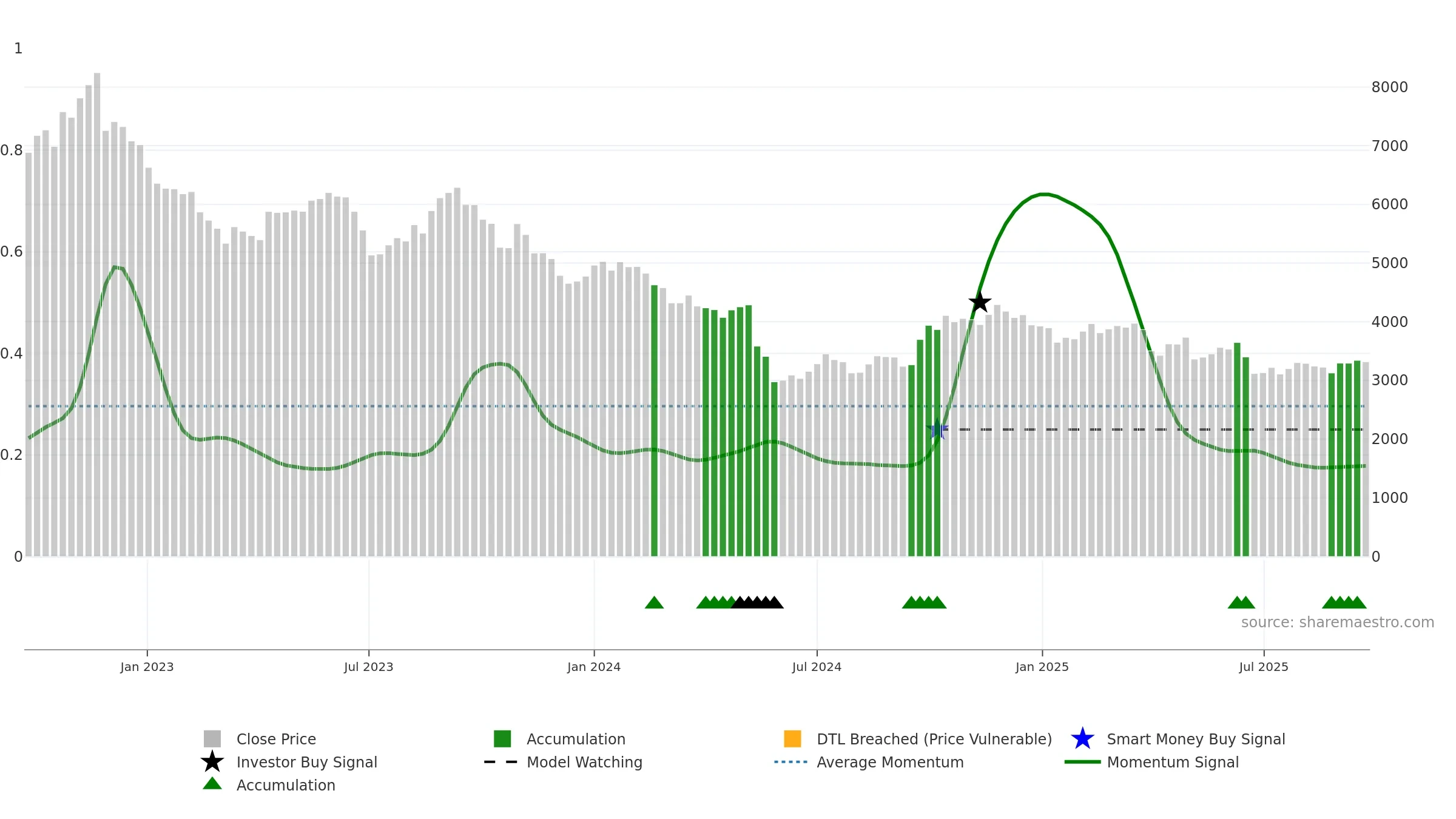Click the Accumulation triangle legend icon
The width and height of the screenshot is (1456, 819).
pos(212,784)
